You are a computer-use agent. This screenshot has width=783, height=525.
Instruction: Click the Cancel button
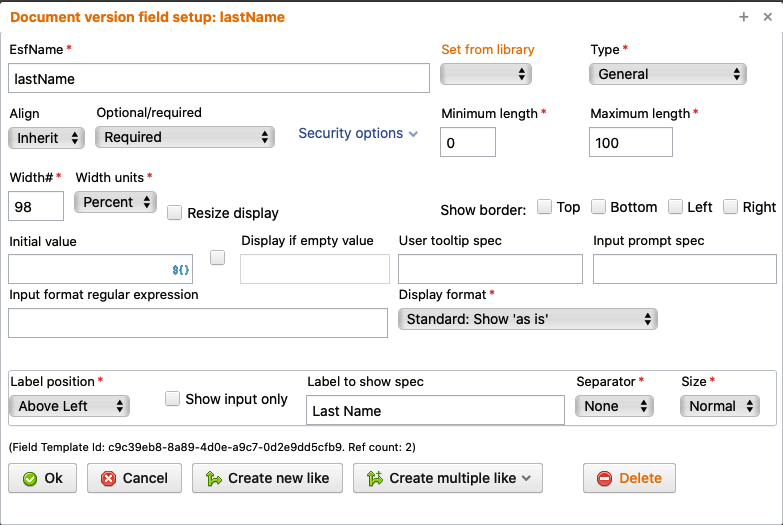pos(135,478)
